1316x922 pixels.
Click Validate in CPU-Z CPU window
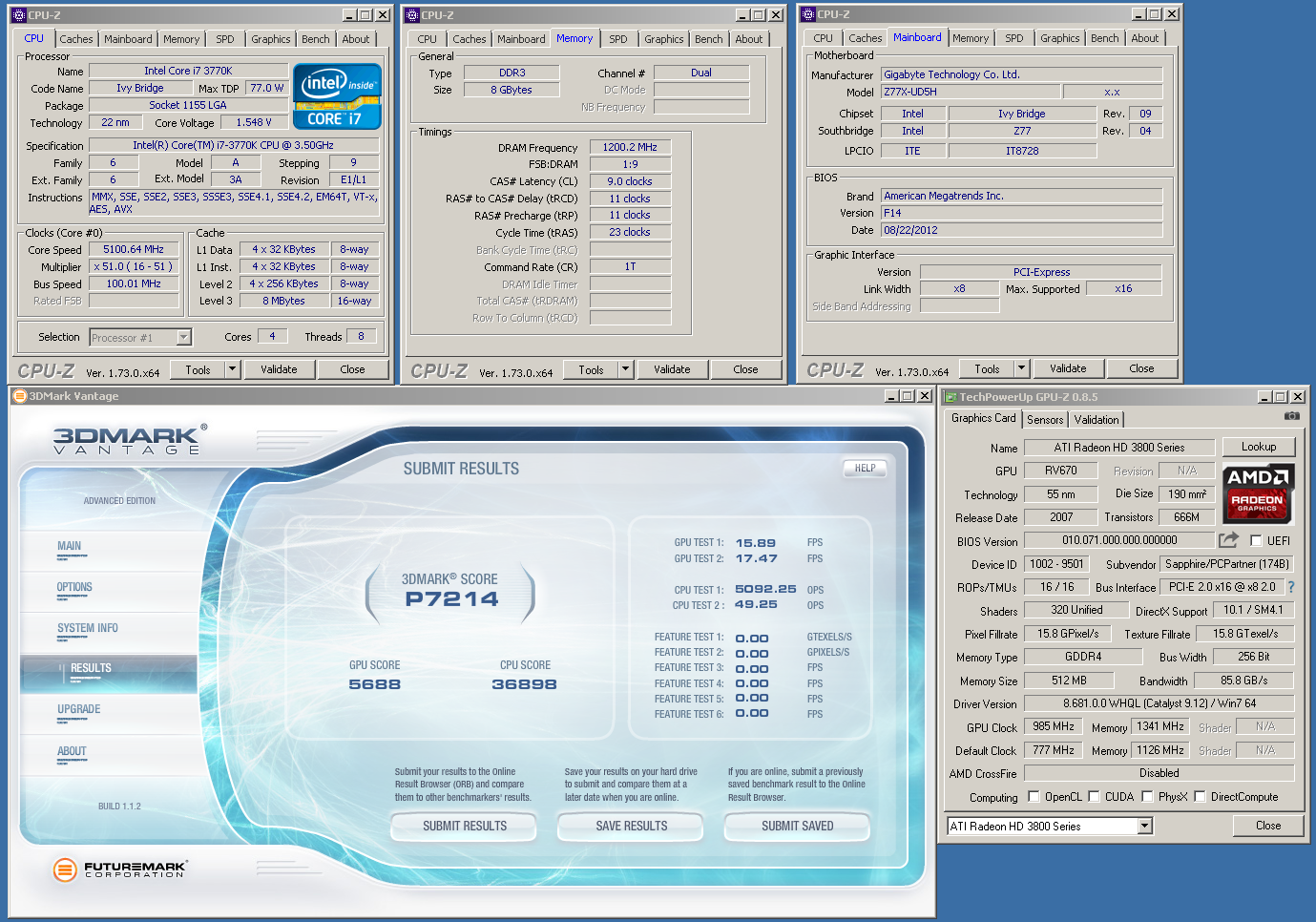tap(279, 369)
